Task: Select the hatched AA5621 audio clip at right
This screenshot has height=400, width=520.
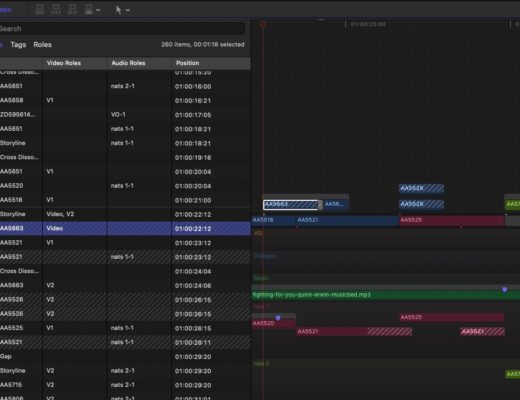Action: click(482, 331)
